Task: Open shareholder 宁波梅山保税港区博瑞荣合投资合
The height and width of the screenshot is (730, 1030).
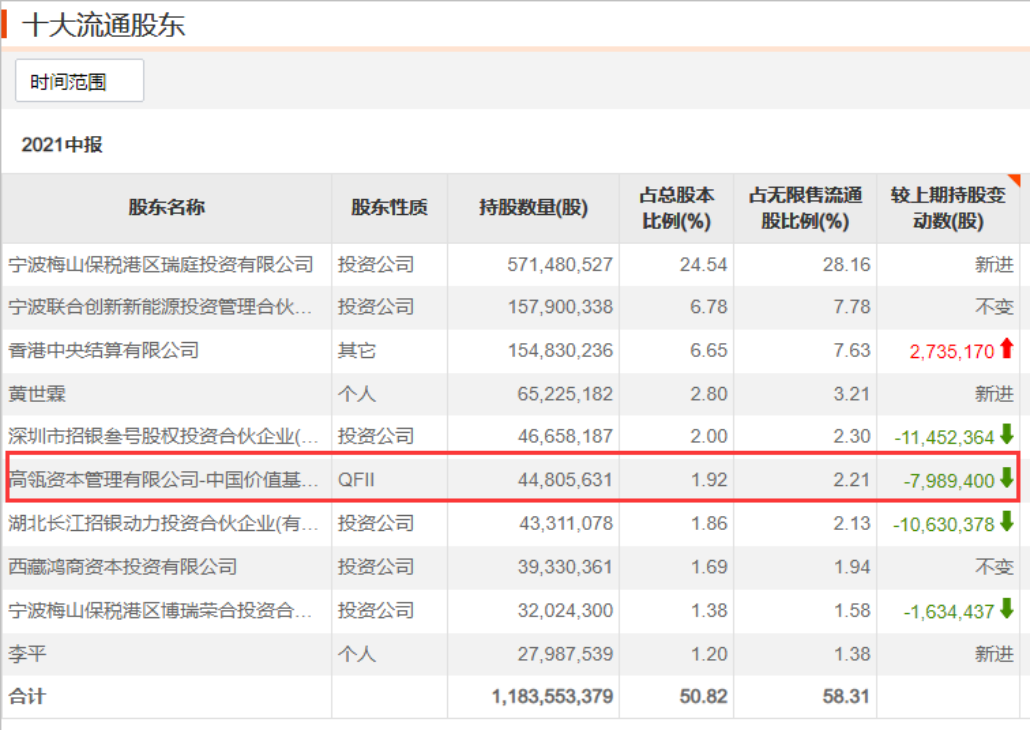Action: [x=160, y=610]
